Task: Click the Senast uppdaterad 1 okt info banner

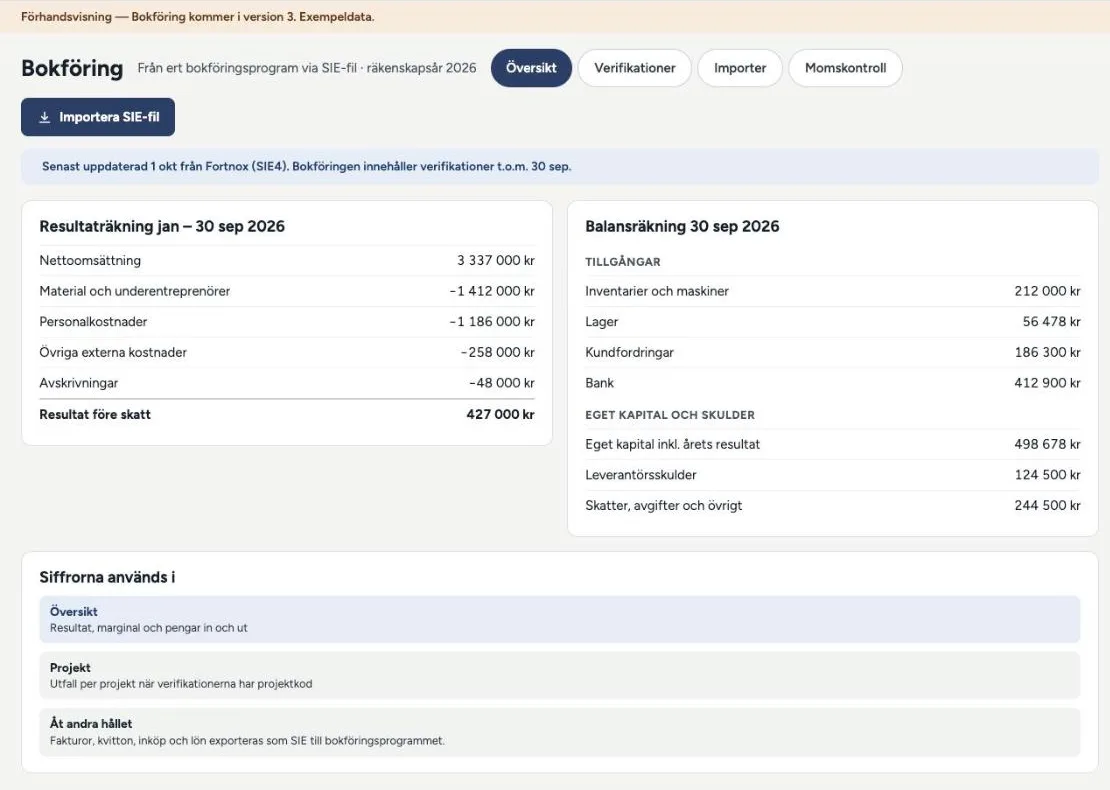Action: pyautogui.click(x=559, y=166)
